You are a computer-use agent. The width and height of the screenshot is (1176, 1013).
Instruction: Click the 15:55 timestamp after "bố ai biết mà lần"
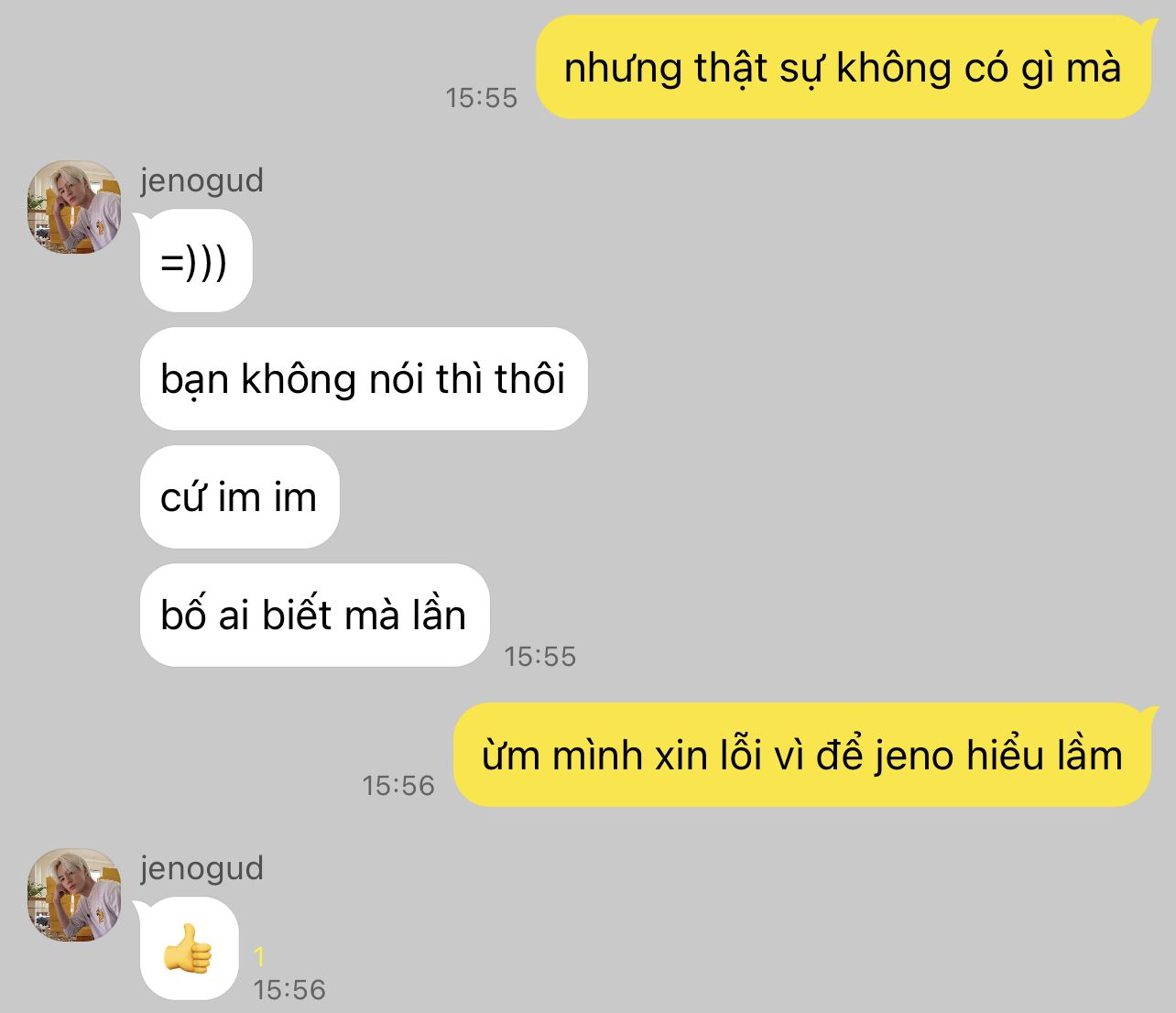coord(540,657)
